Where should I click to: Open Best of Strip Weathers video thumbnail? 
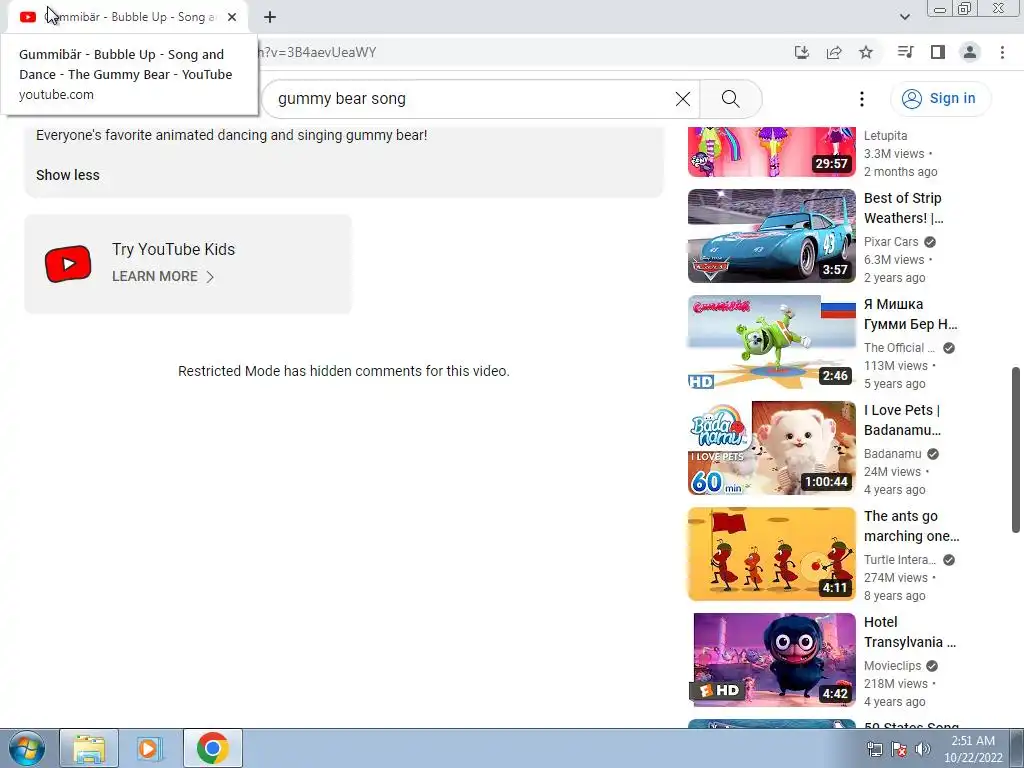click(771, 236)
